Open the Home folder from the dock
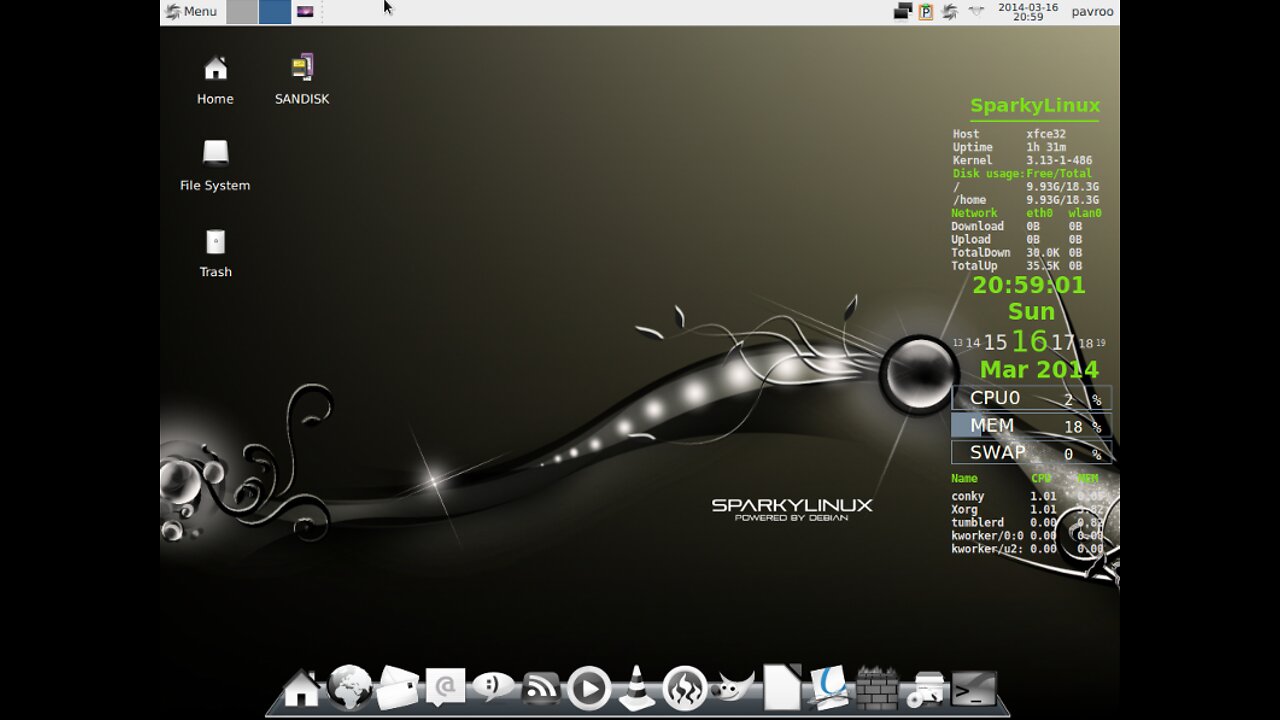Image resolution: width=1280 pixels, height=720 pixels. pos(301,689)
